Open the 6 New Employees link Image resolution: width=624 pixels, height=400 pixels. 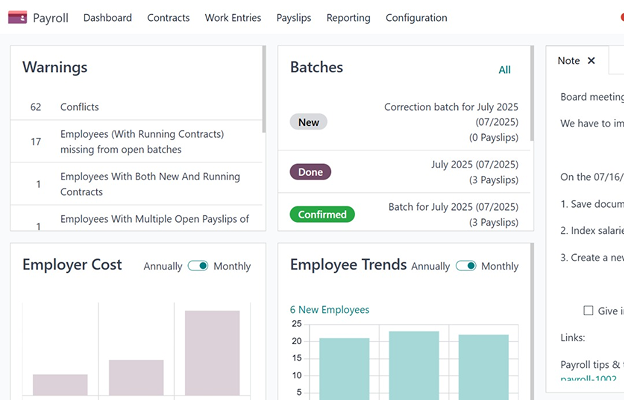329,310
